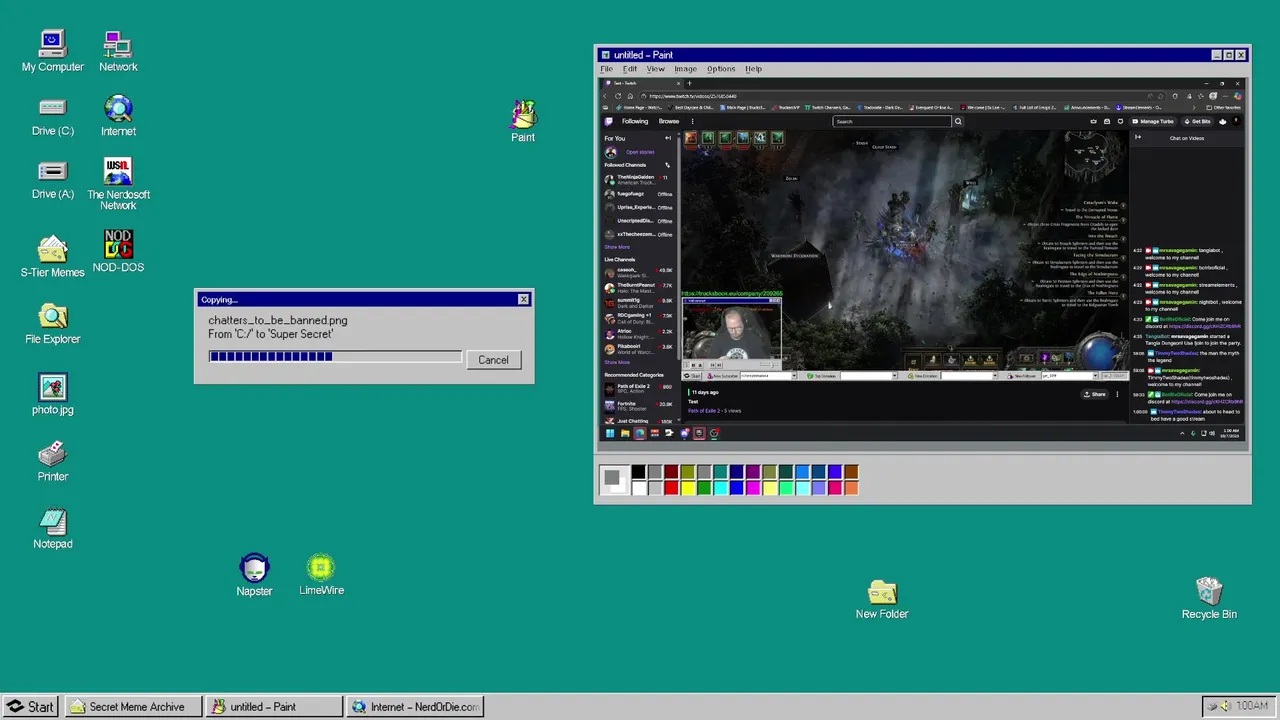1280x720 pixels.
Task: Pick the black color swatch
Action: 638,472
